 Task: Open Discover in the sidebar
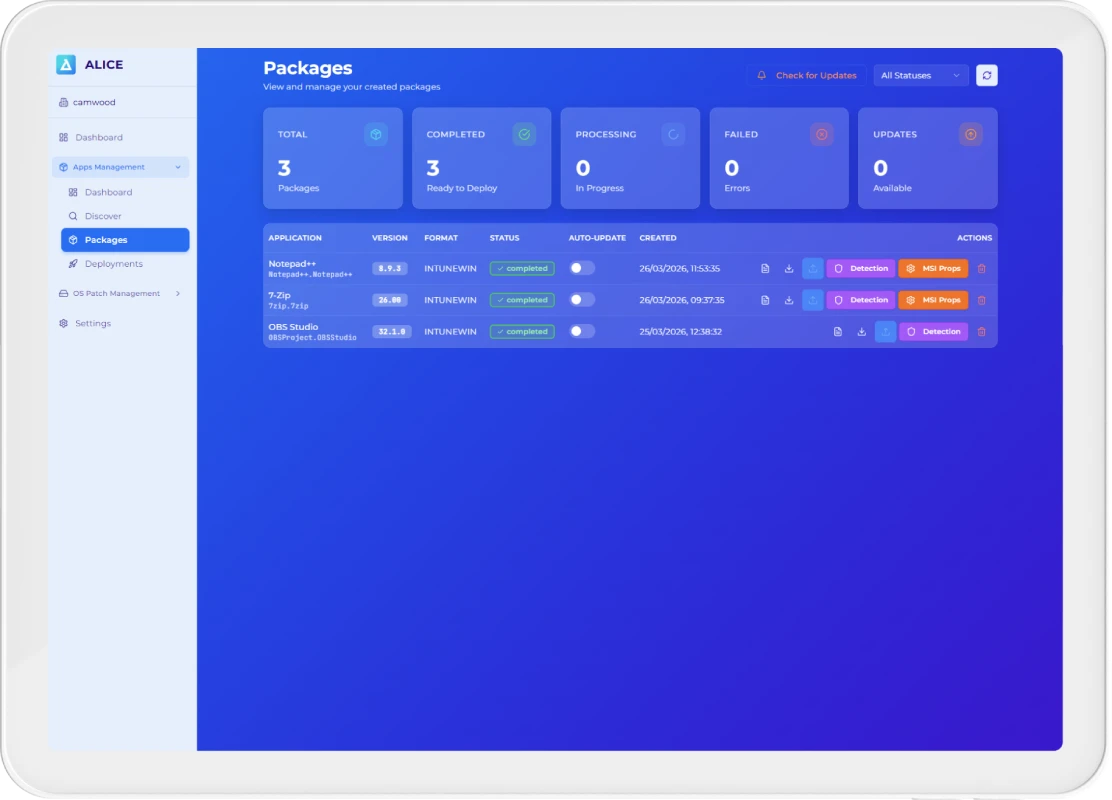pos(103,216)
